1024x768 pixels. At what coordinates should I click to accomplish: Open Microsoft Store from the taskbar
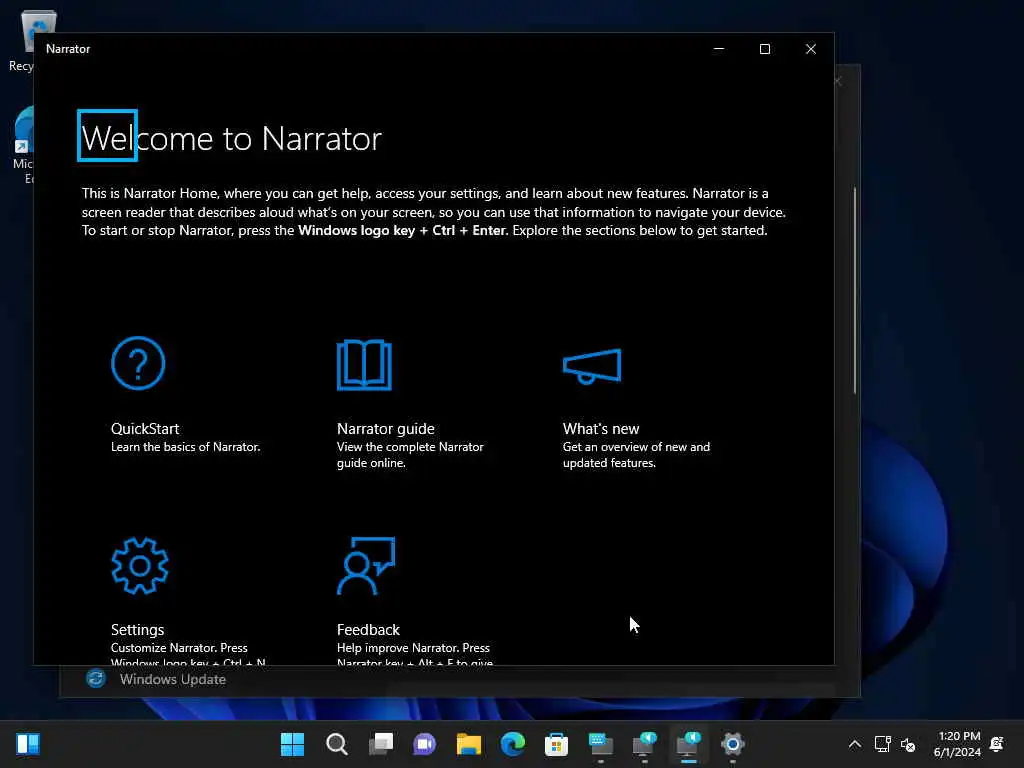[x=556, y=744]
